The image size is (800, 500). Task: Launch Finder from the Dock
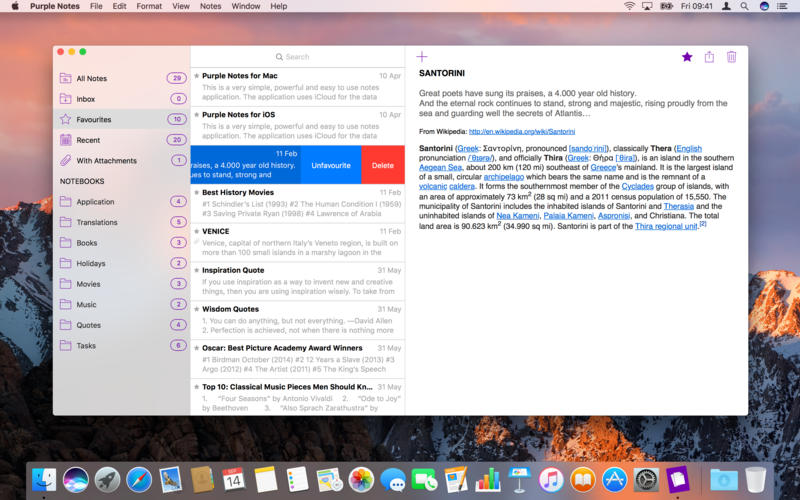pyautogui.click(x=44, y=480)
